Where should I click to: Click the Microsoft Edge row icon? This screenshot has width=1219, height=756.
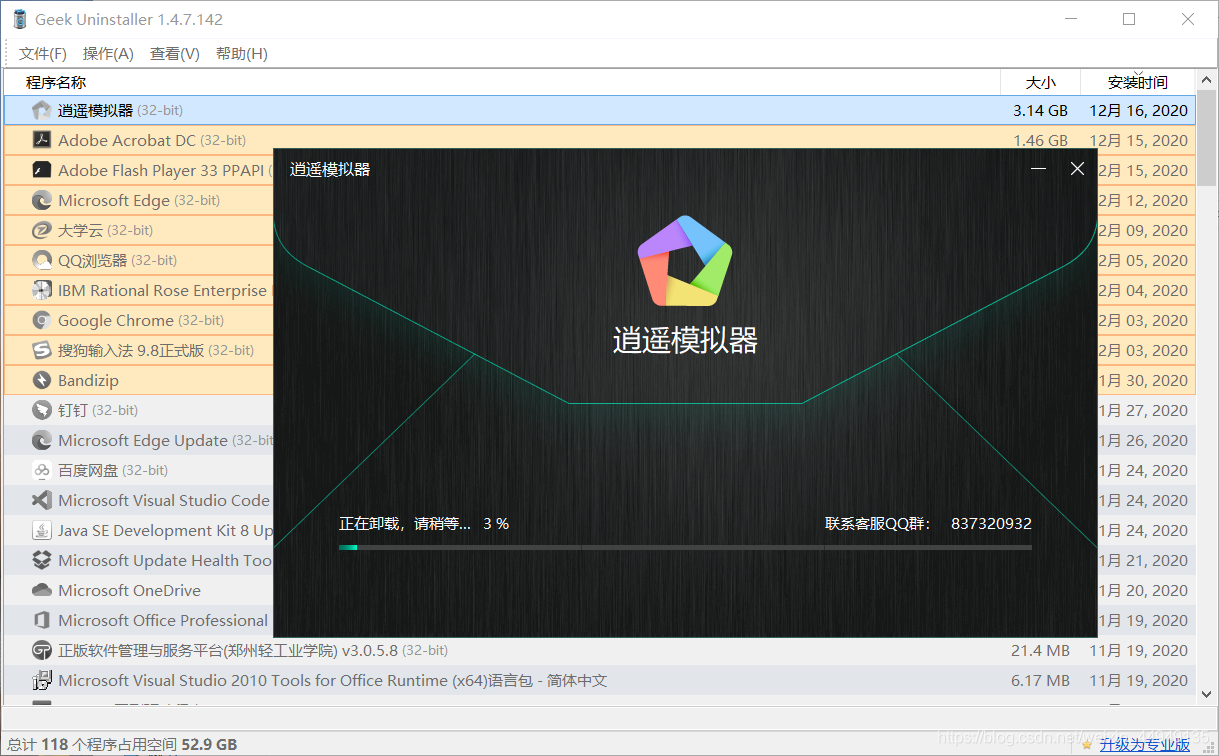(x=41, y=200)
